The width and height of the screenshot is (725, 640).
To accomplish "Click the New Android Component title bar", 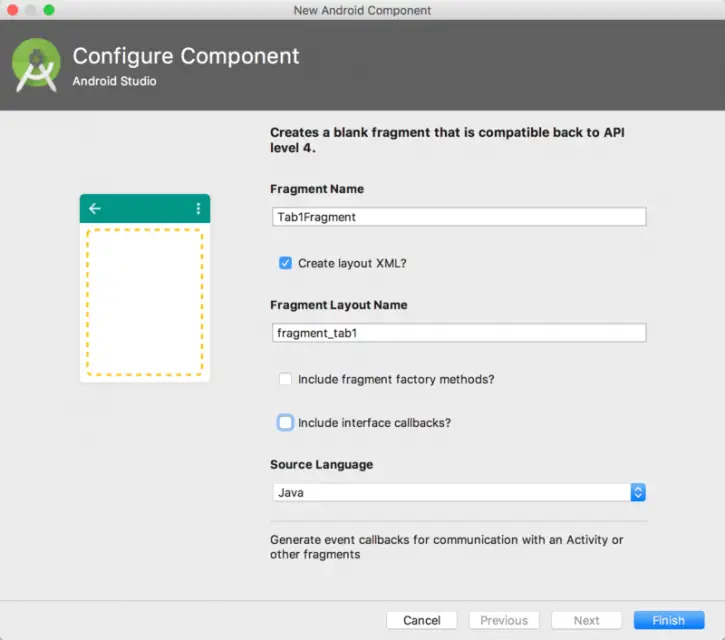I will click(x=362, y=10).
